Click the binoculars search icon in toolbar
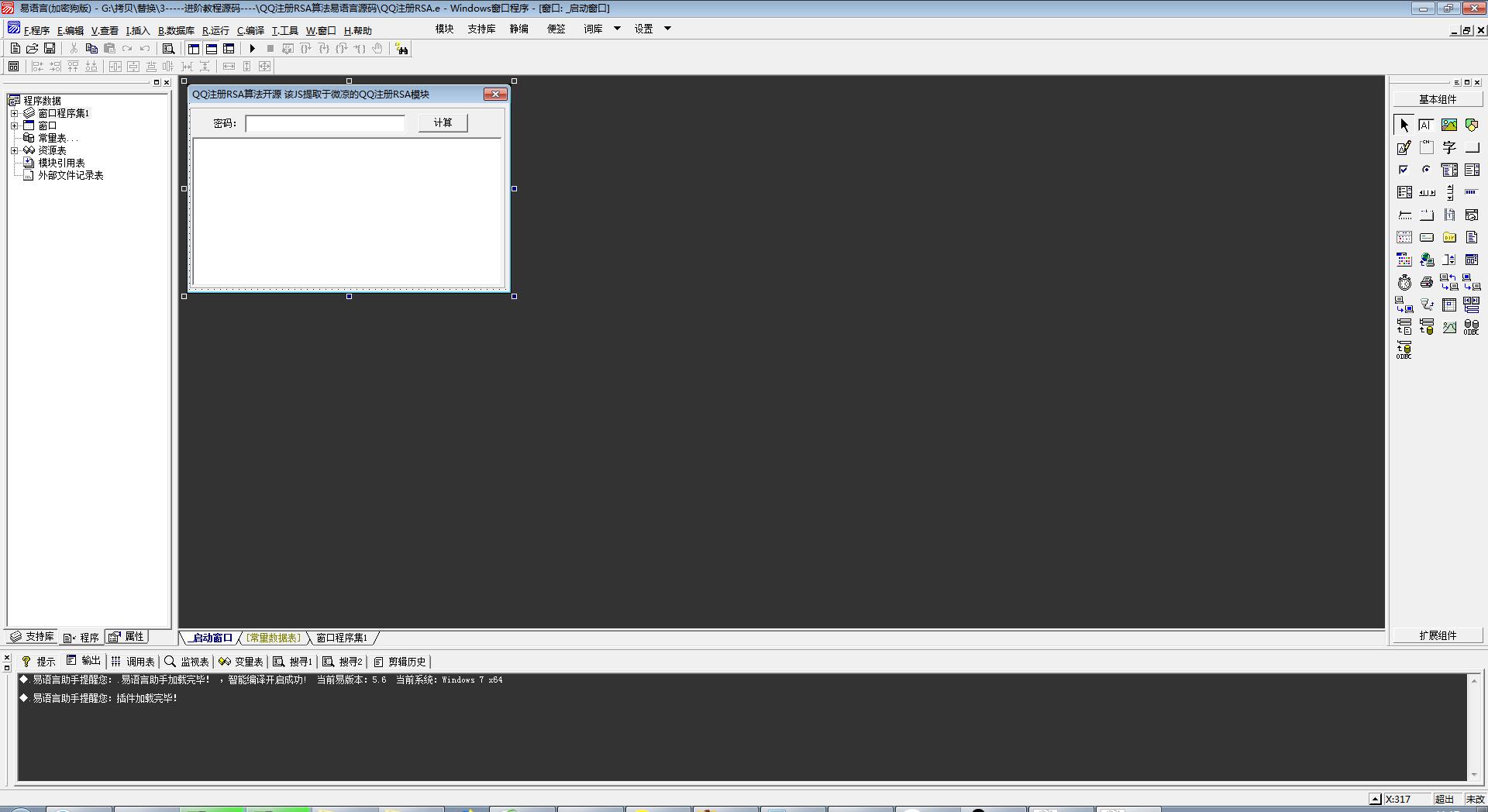This screenshot has width=1488, height=812. (x=401, y=49)
